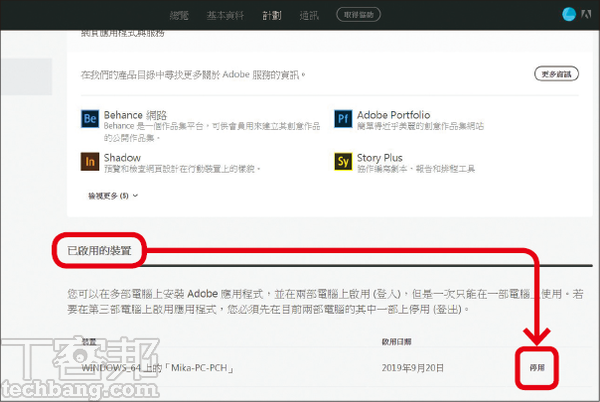Screen dimensions: 600x402
Task: Open the Adobe Portfolio title link
Action: pos(393,115)
